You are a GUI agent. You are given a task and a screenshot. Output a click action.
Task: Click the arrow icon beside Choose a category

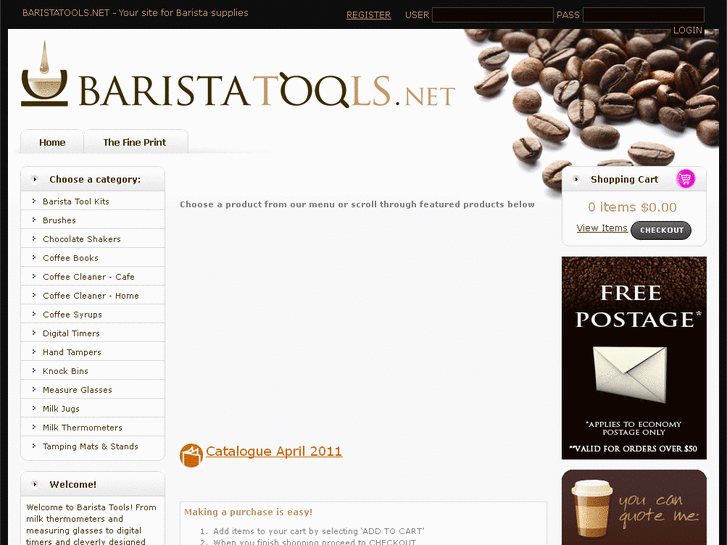pos(35,179)
